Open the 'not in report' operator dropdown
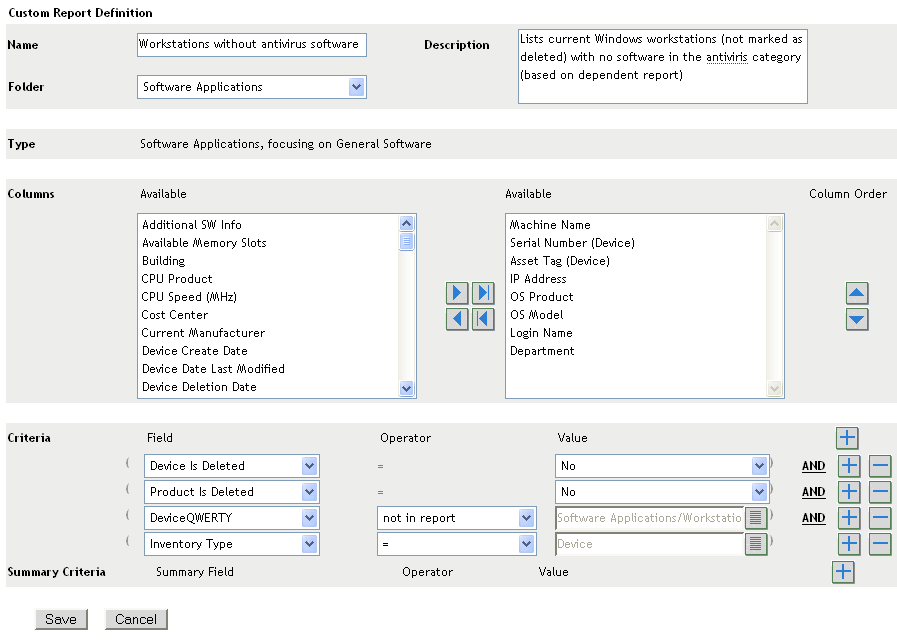This screenshot has width=897, height=644. pos(527,518)
